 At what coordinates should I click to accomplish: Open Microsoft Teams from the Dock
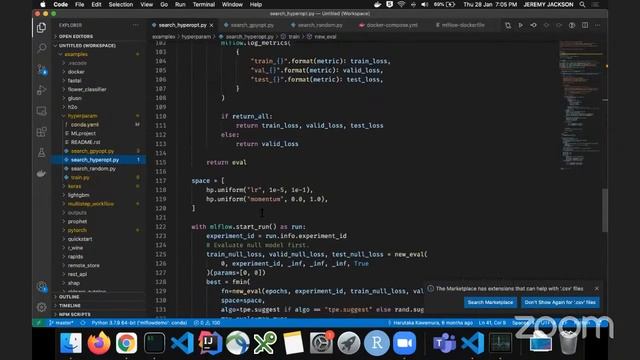(x=444, y=342)
